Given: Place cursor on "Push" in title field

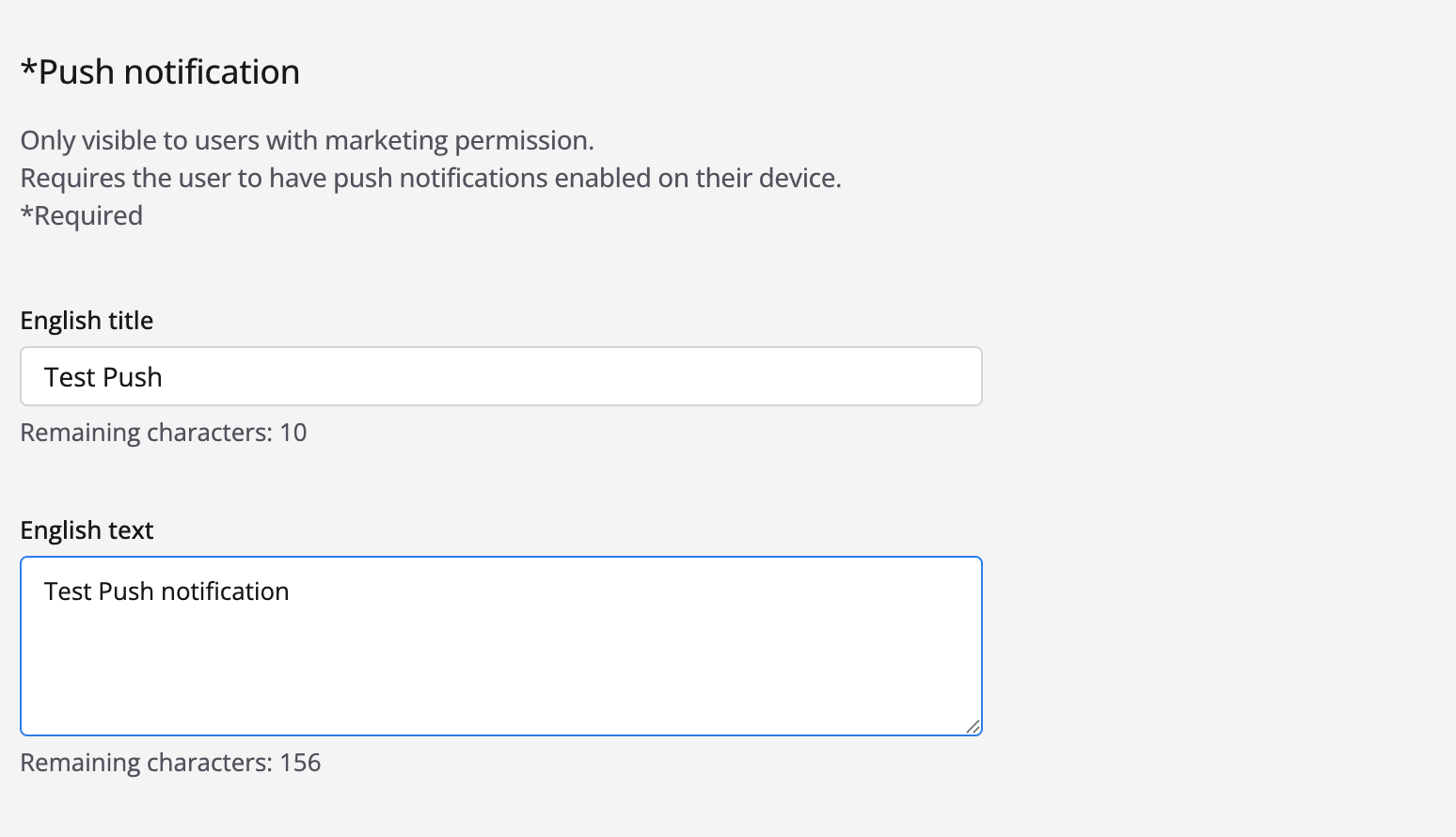Looking at the screenshot, I should (x=133, y=377).
